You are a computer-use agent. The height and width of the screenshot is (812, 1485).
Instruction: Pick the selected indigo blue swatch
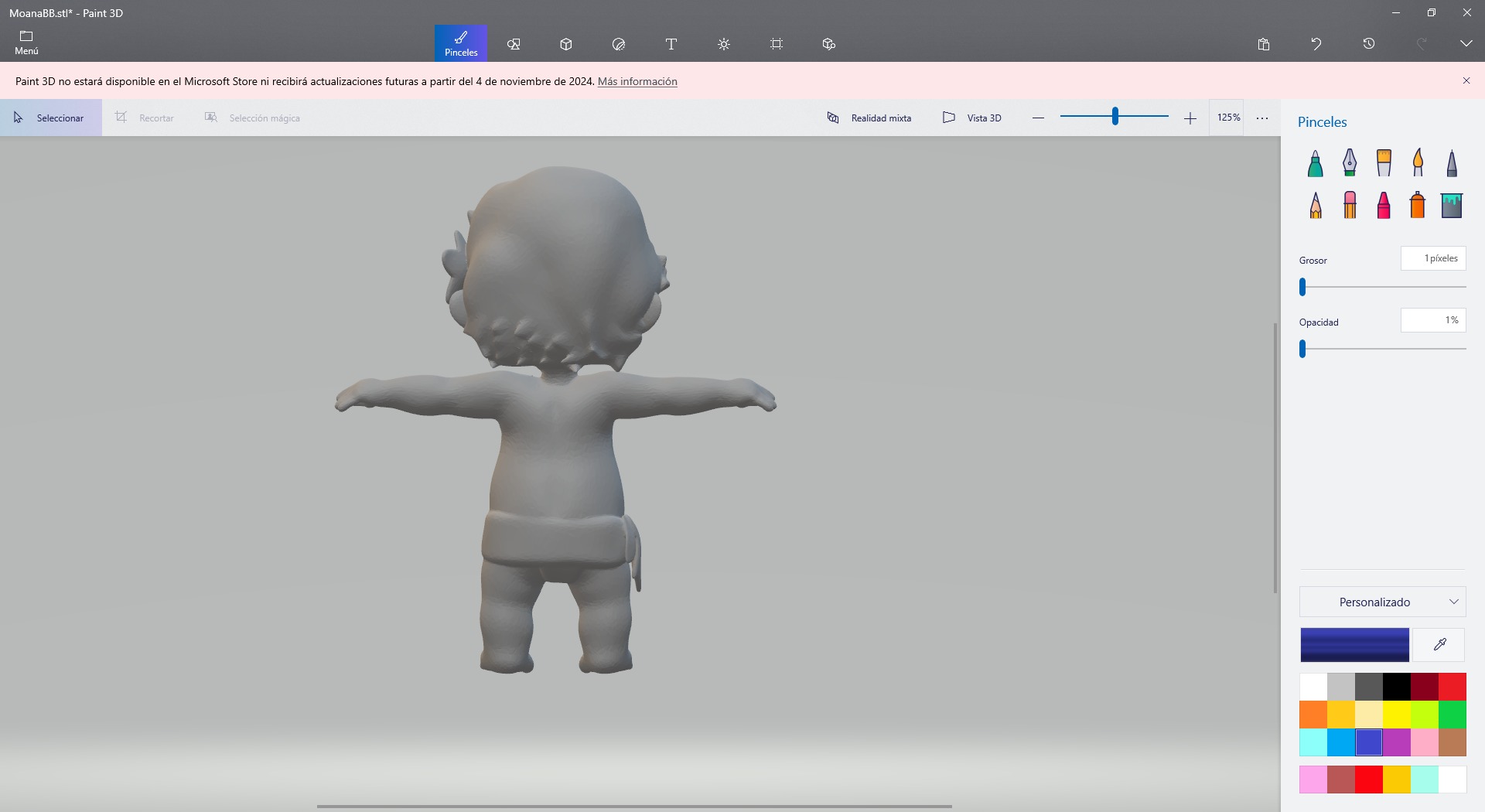point(1369,742)
